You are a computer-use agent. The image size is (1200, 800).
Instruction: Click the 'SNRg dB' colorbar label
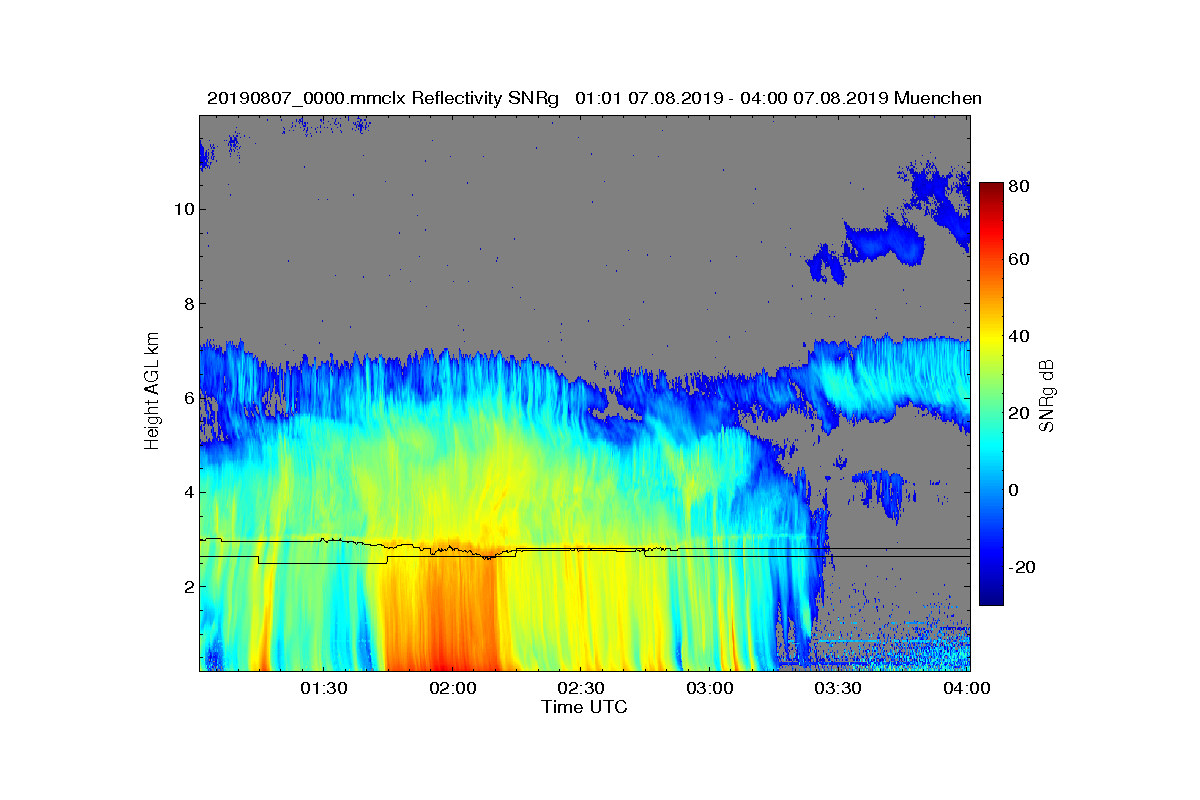[x=1046, y=396]
